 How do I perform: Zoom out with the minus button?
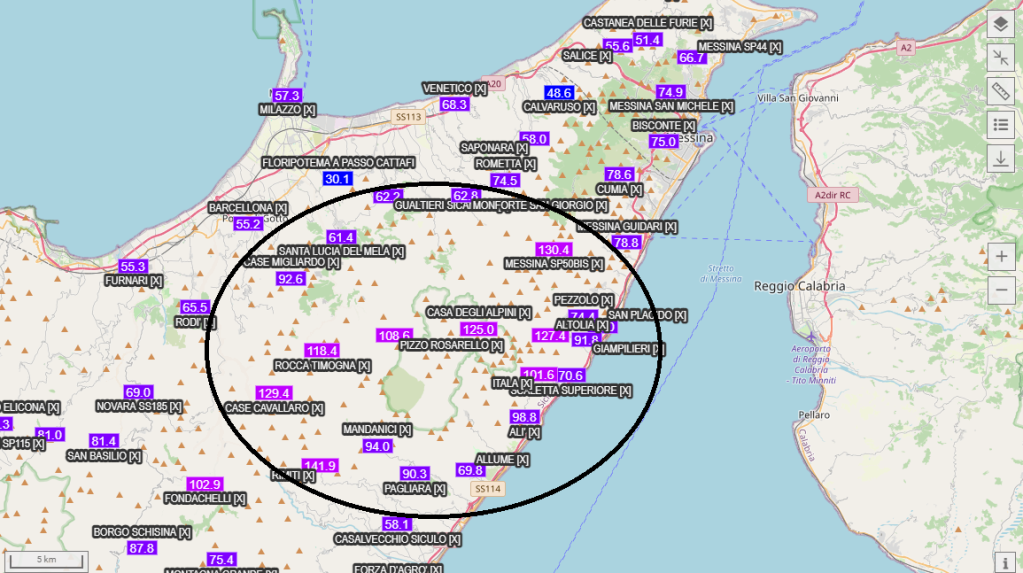(x=1001, y=290)
